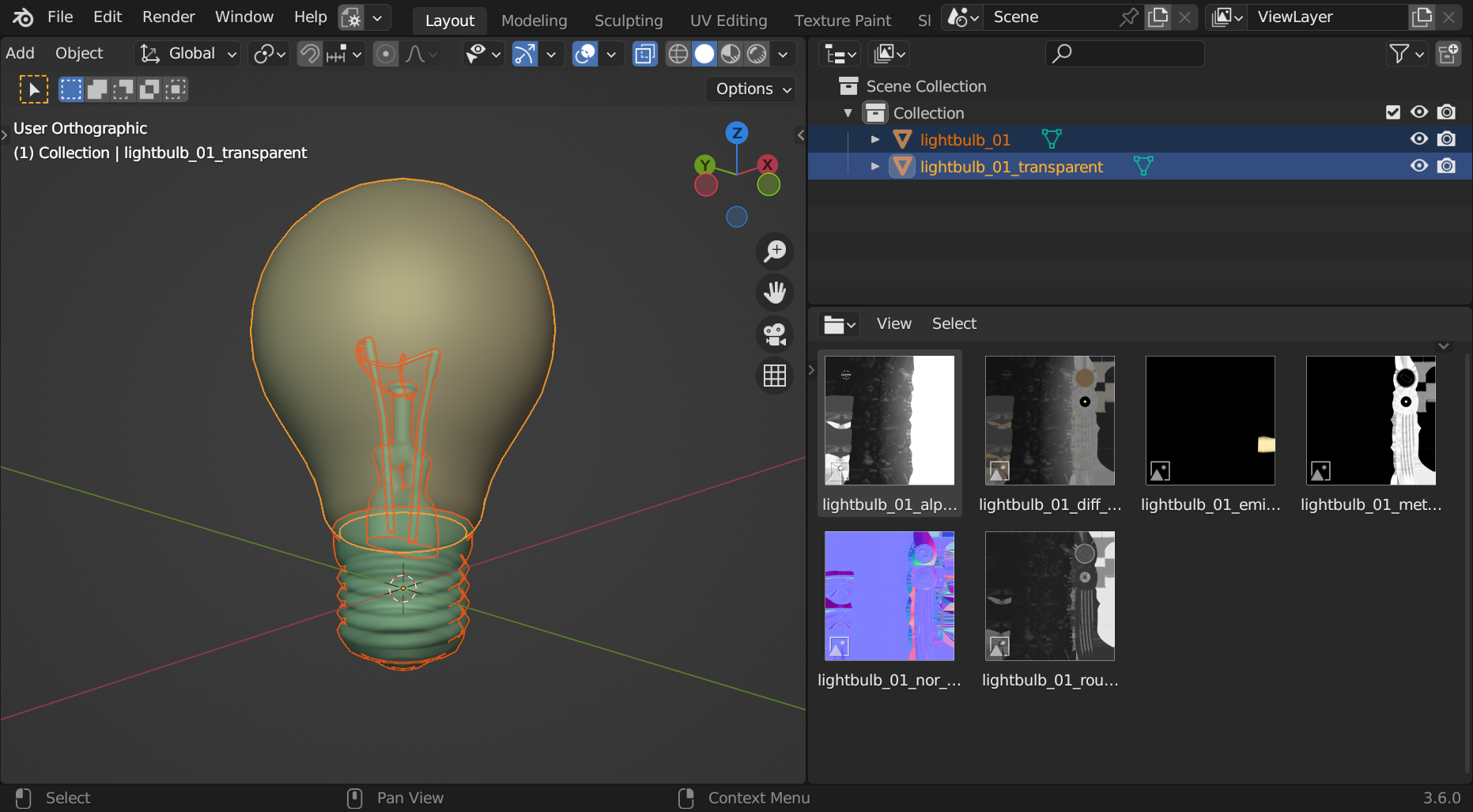The image size is (1473, 812).
Task: Click the snap magnet icon
Action: [310, 54]
